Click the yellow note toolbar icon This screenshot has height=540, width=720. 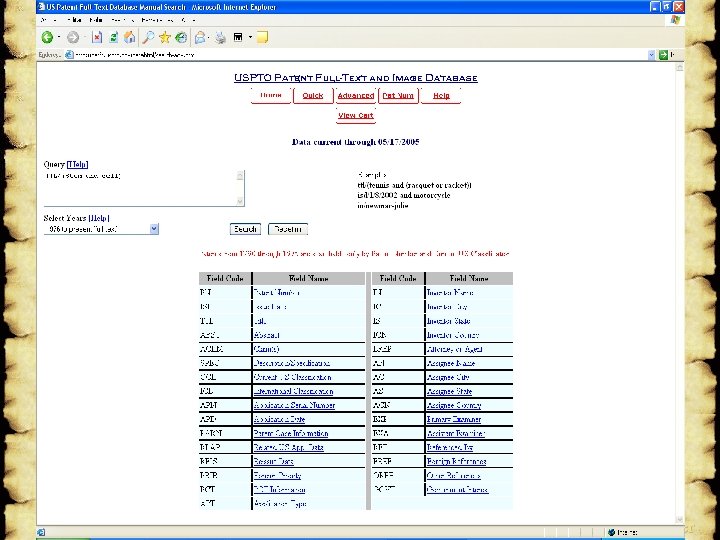point(262,37)
